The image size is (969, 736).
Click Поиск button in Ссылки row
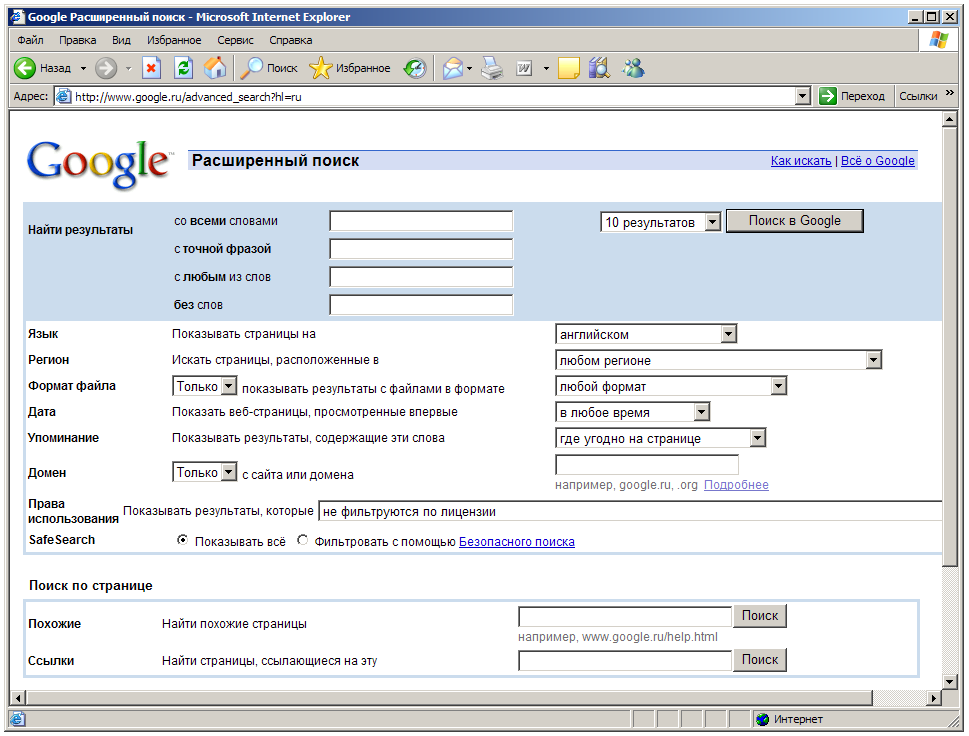tap(760, 660)
